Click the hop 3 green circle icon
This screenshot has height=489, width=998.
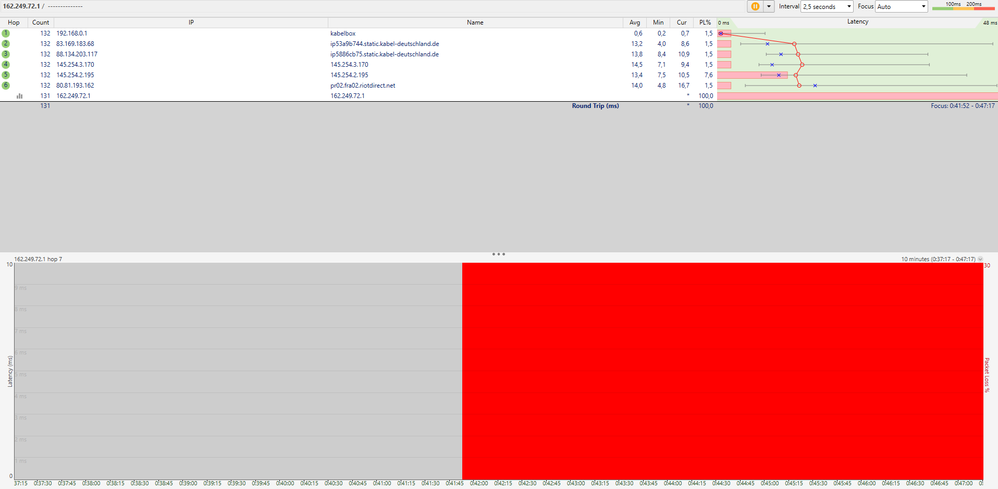pyautogui.click(x=6, y=54)
